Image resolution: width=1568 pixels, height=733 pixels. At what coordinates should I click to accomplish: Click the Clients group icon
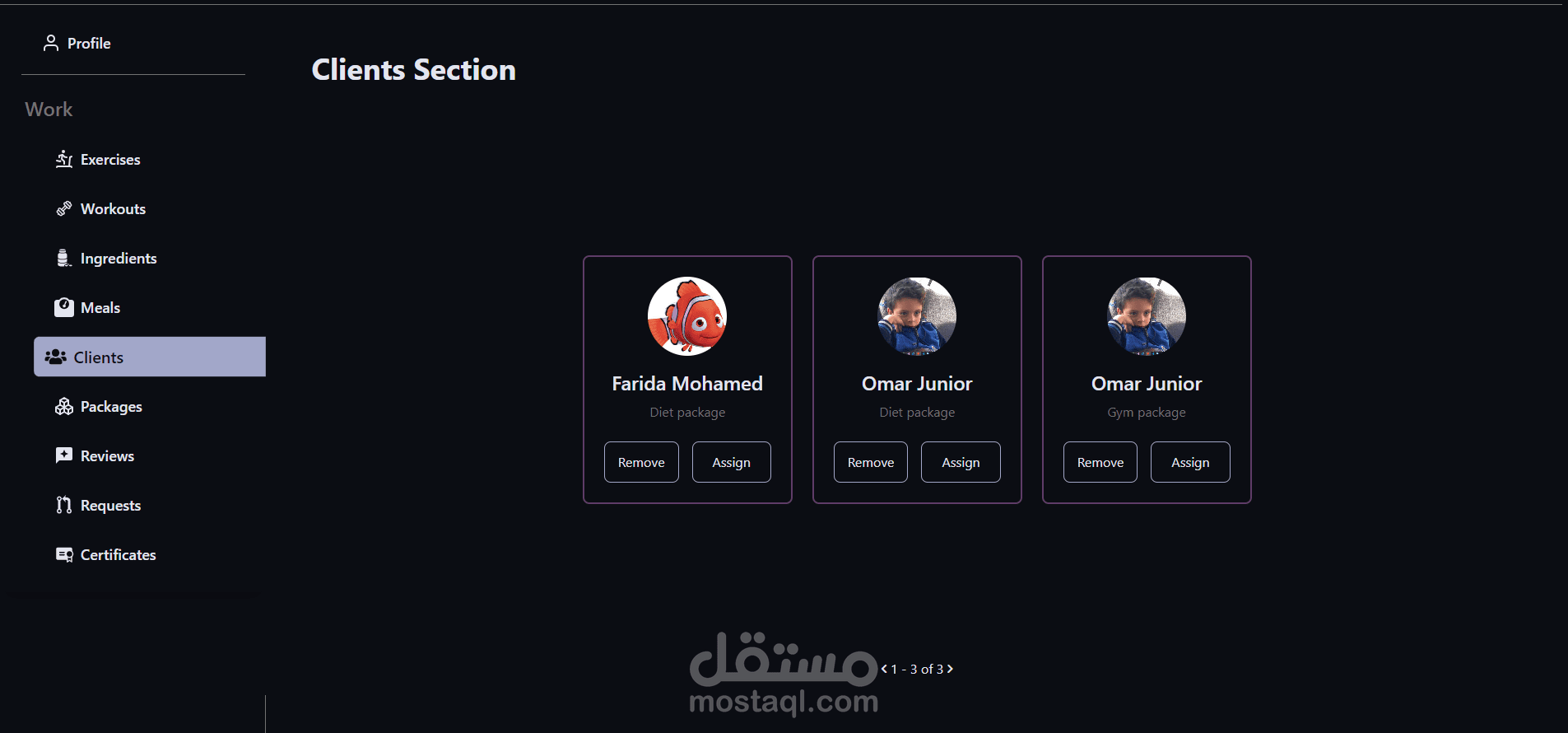[x=55, y=357]
